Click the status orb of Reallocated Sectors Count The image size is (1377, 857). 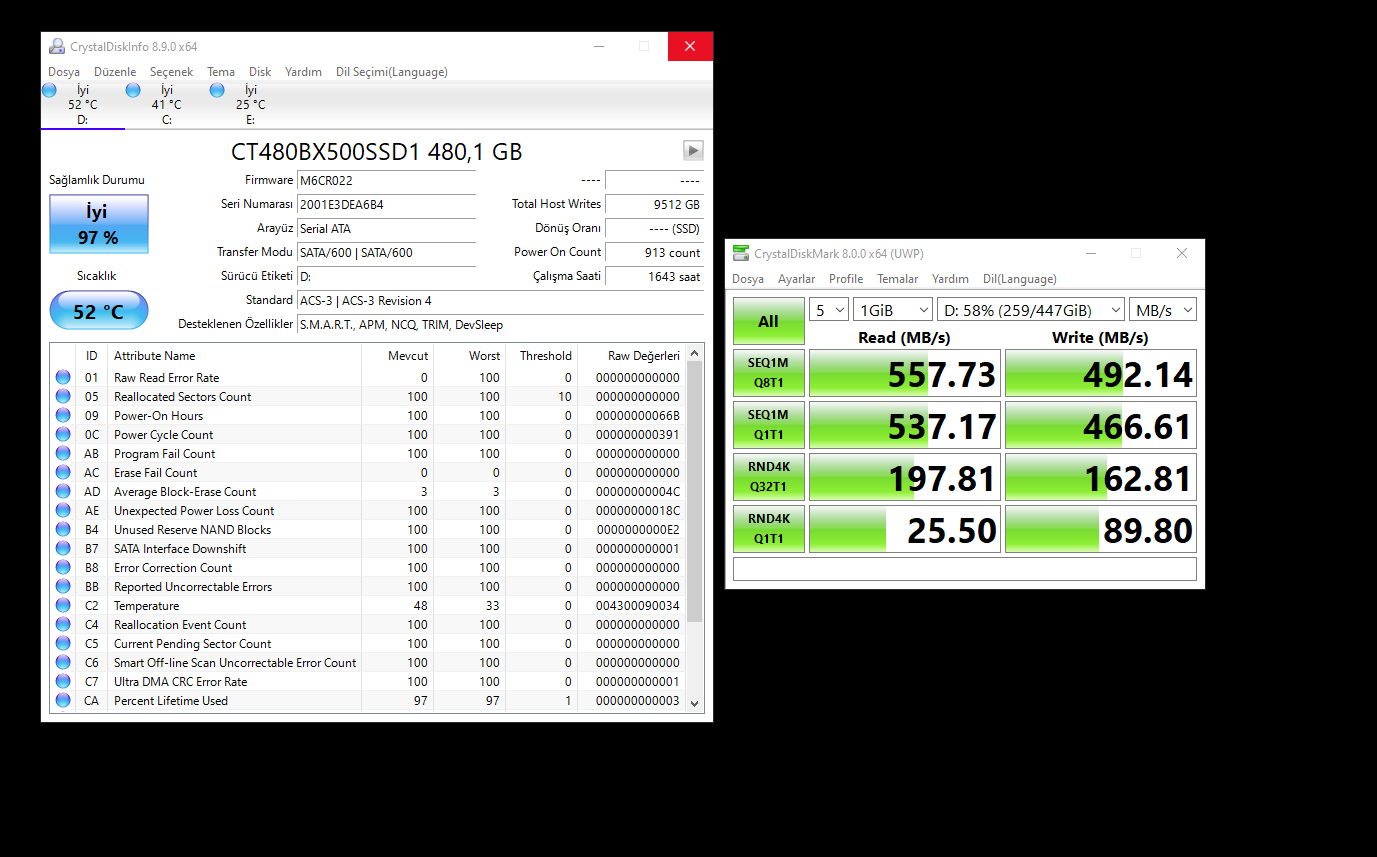tap(63, 396)
